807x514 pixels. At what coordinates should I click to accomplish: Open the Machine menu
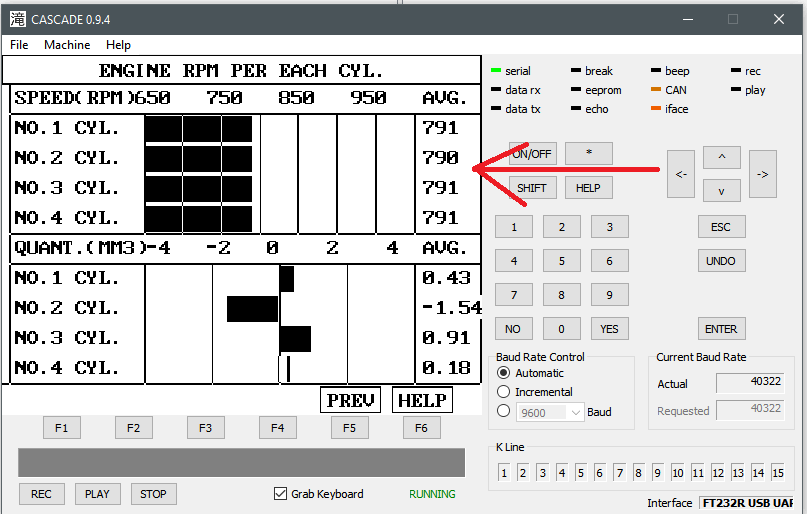pyautogui.click(x=67, y=45)
